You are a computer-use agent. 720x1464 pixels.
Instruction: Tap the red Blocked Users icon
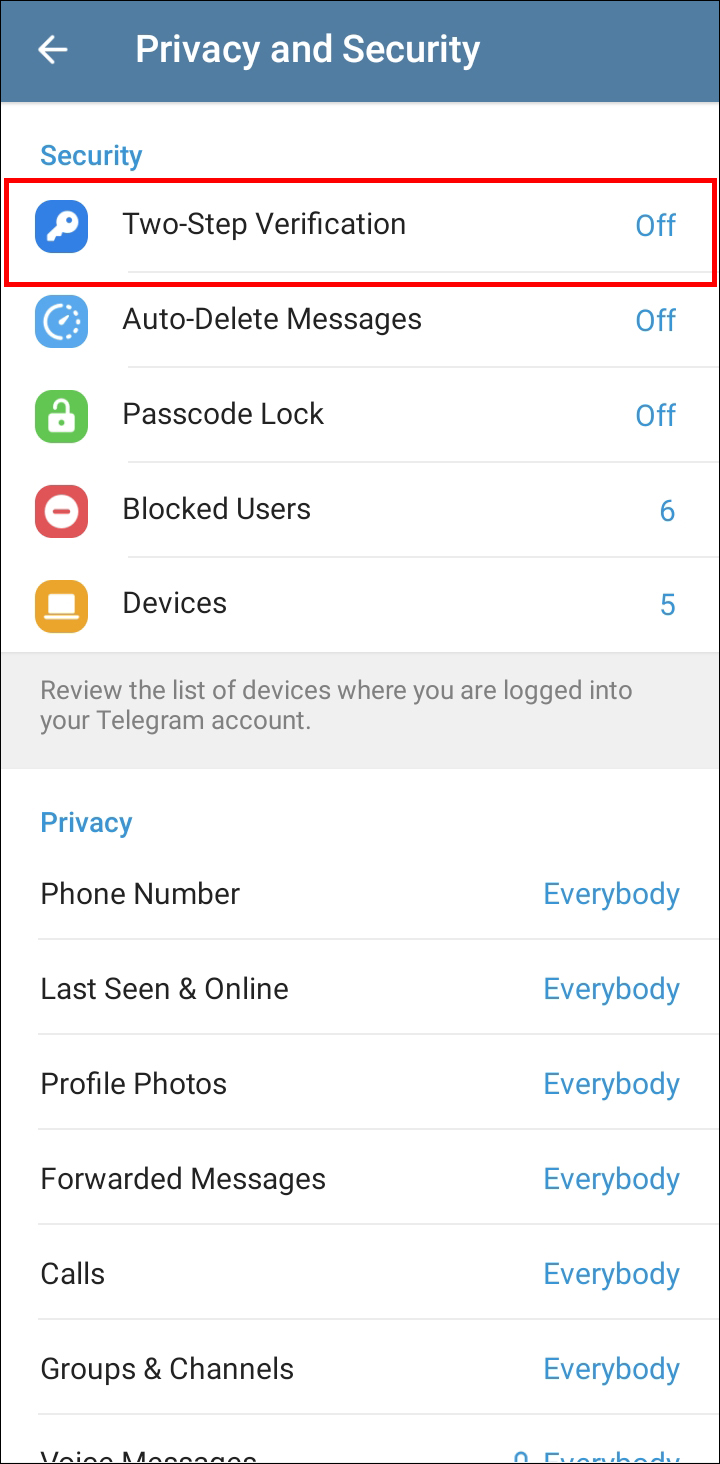pyautogui.click(x=62, y=510)
